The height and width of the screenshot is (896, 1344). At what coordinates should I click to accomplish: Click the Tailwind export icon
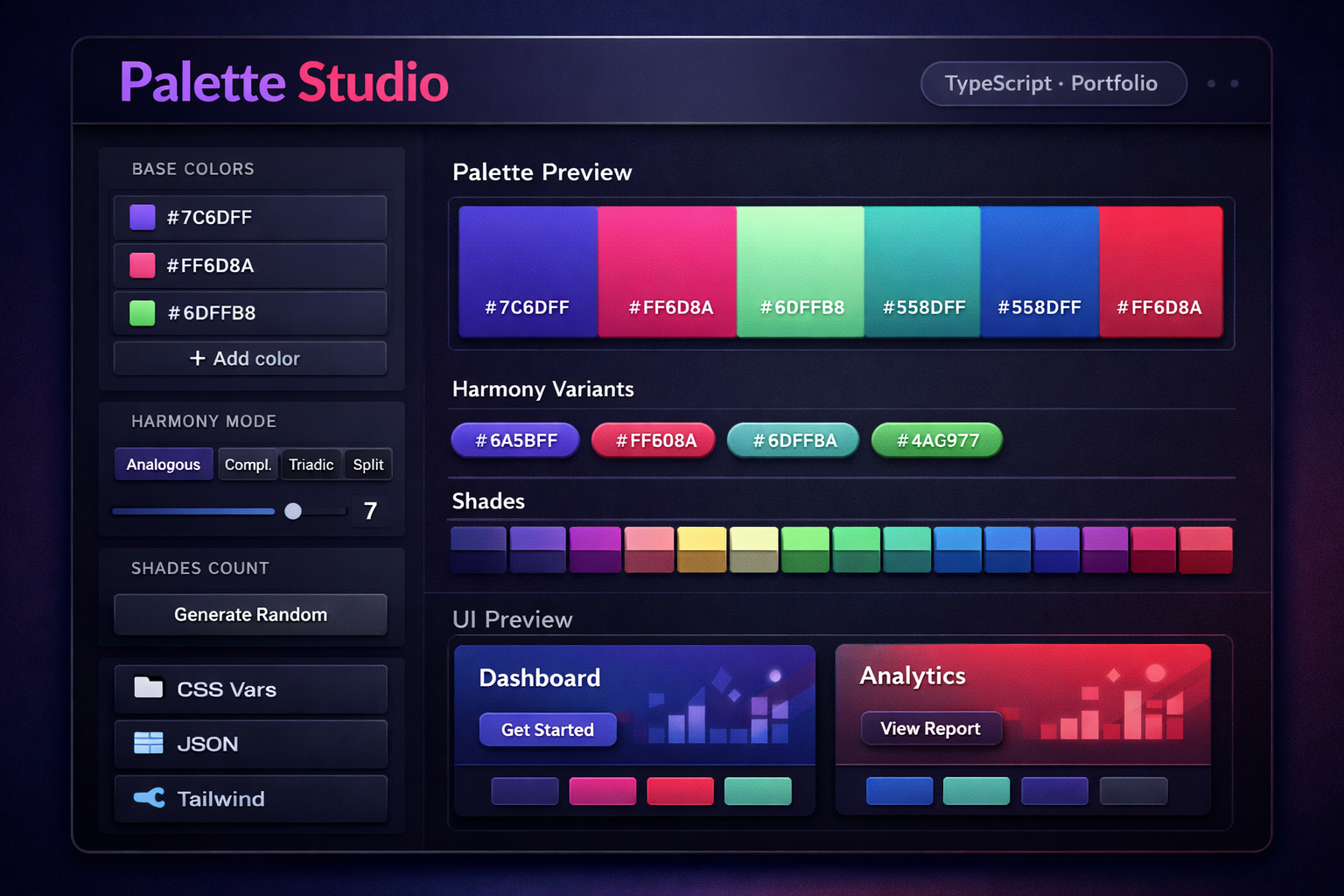tap(150, 798)
